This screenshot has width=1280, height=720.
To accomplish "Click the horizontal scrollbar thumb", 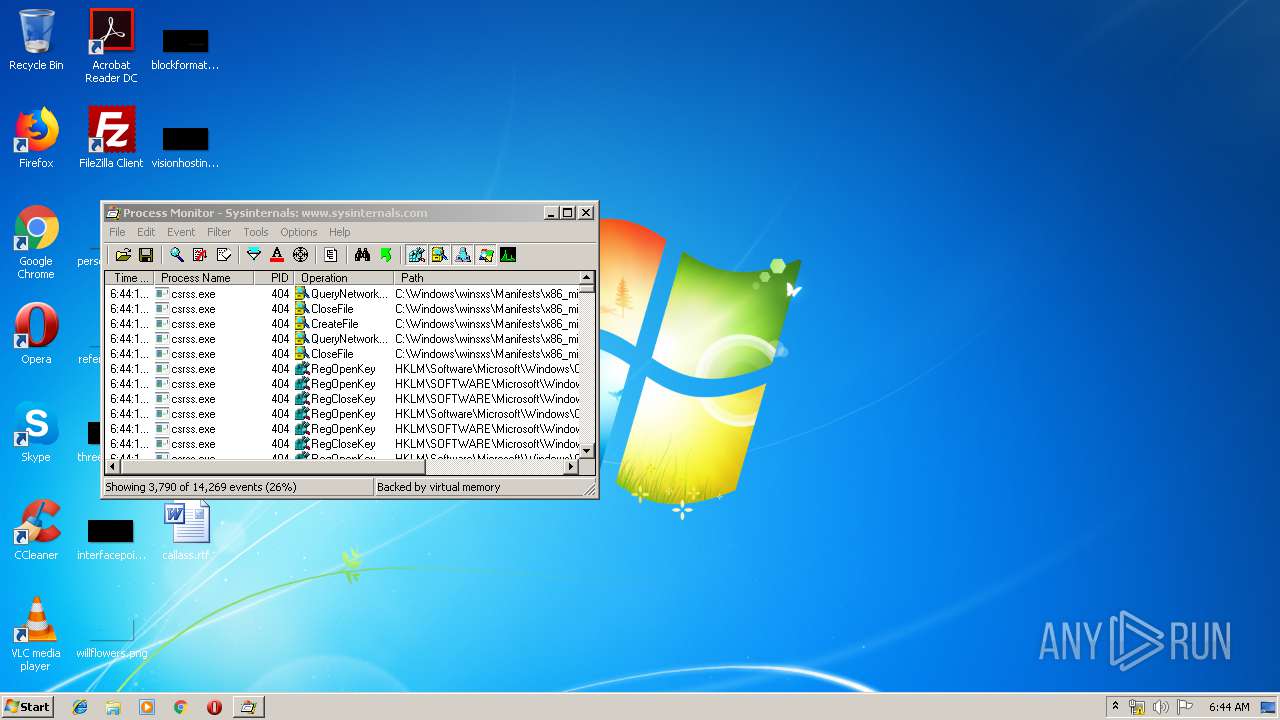I will tap(273, 466).
